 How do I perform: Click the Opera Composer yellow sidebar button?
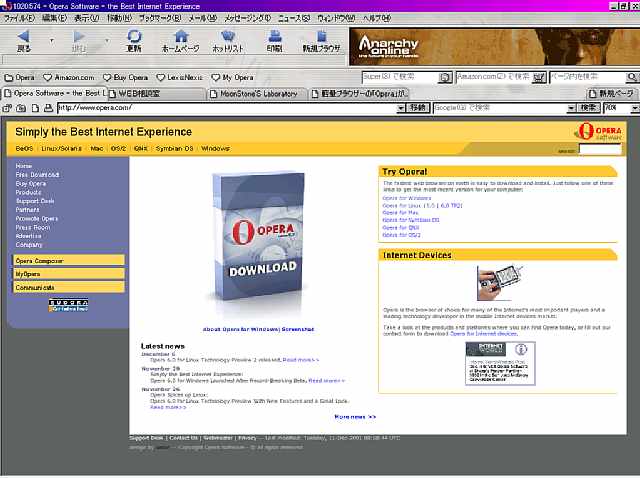pyautogui.click(x=69, y=260)
